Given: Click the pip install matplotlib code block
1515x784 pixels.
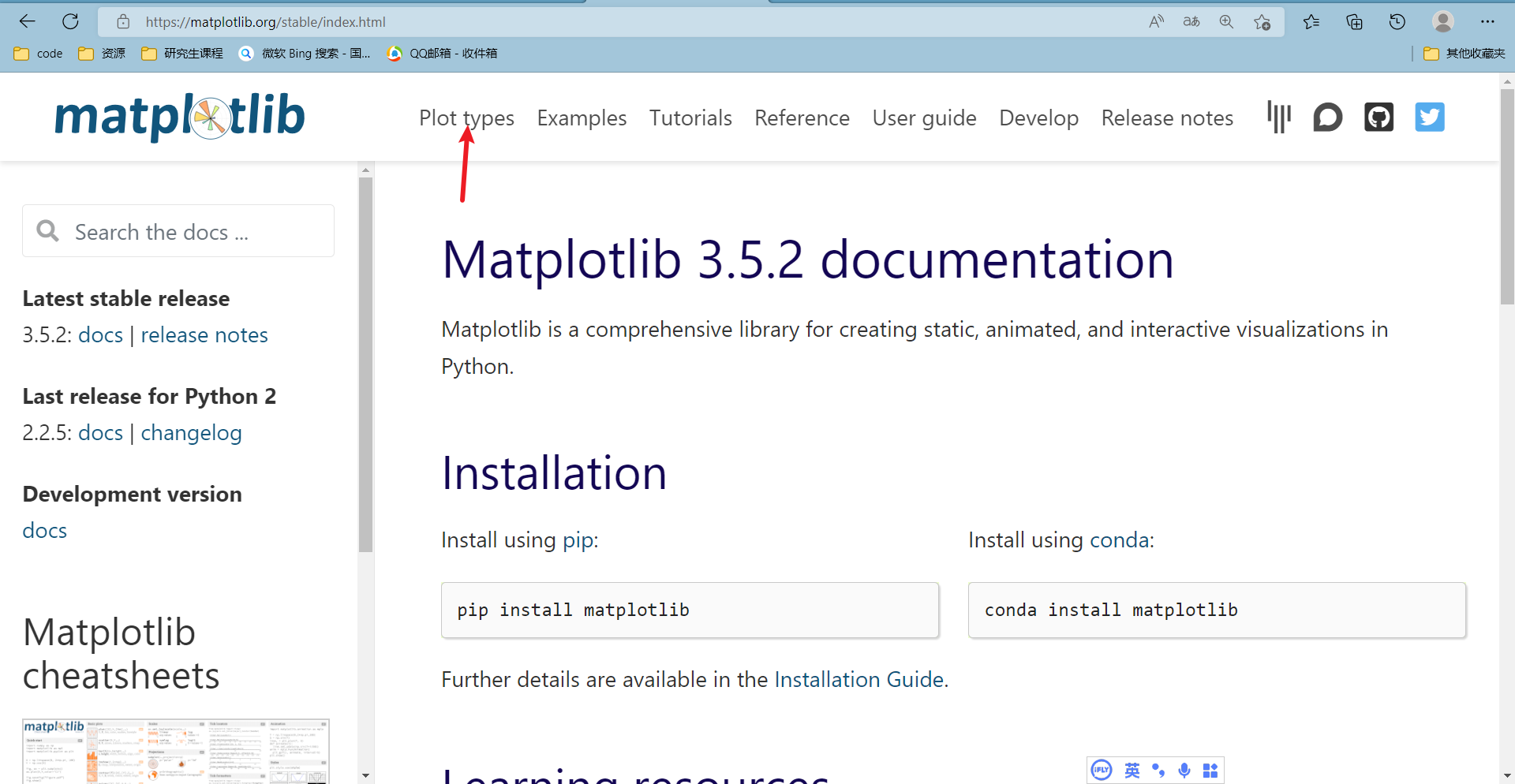Looking at the screenshot, I should (690, 610).
